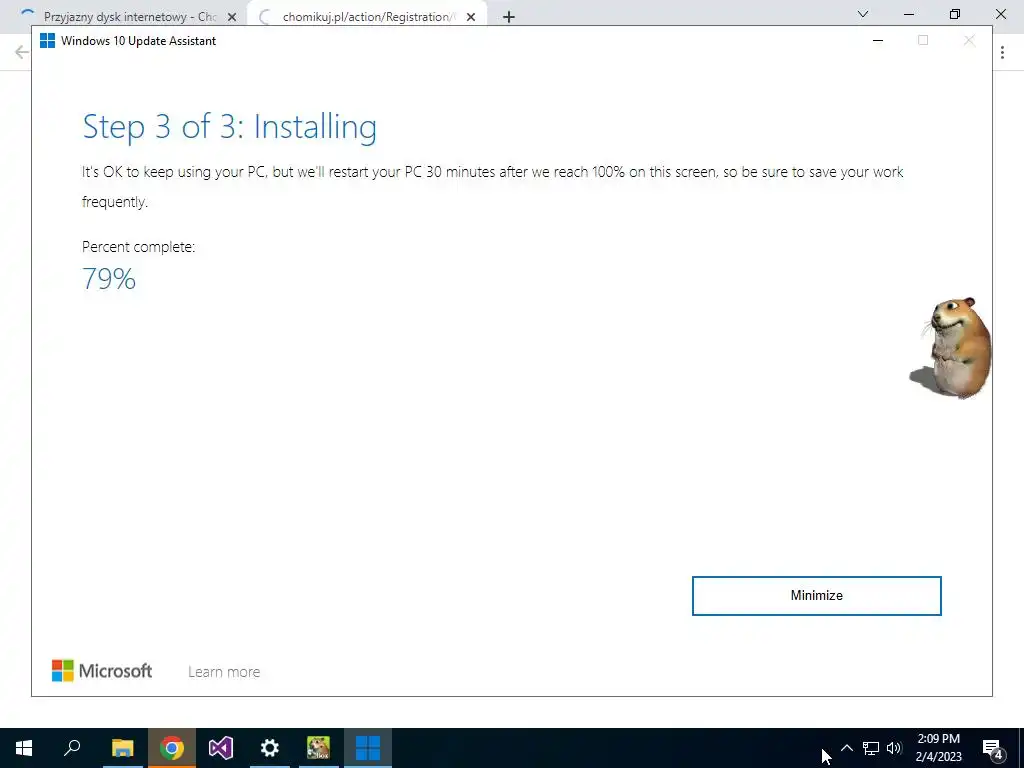Switch to the chomikuj.pl Registration Chrome tab
This screenshot has height=768, width=1024.
[366, 16]
